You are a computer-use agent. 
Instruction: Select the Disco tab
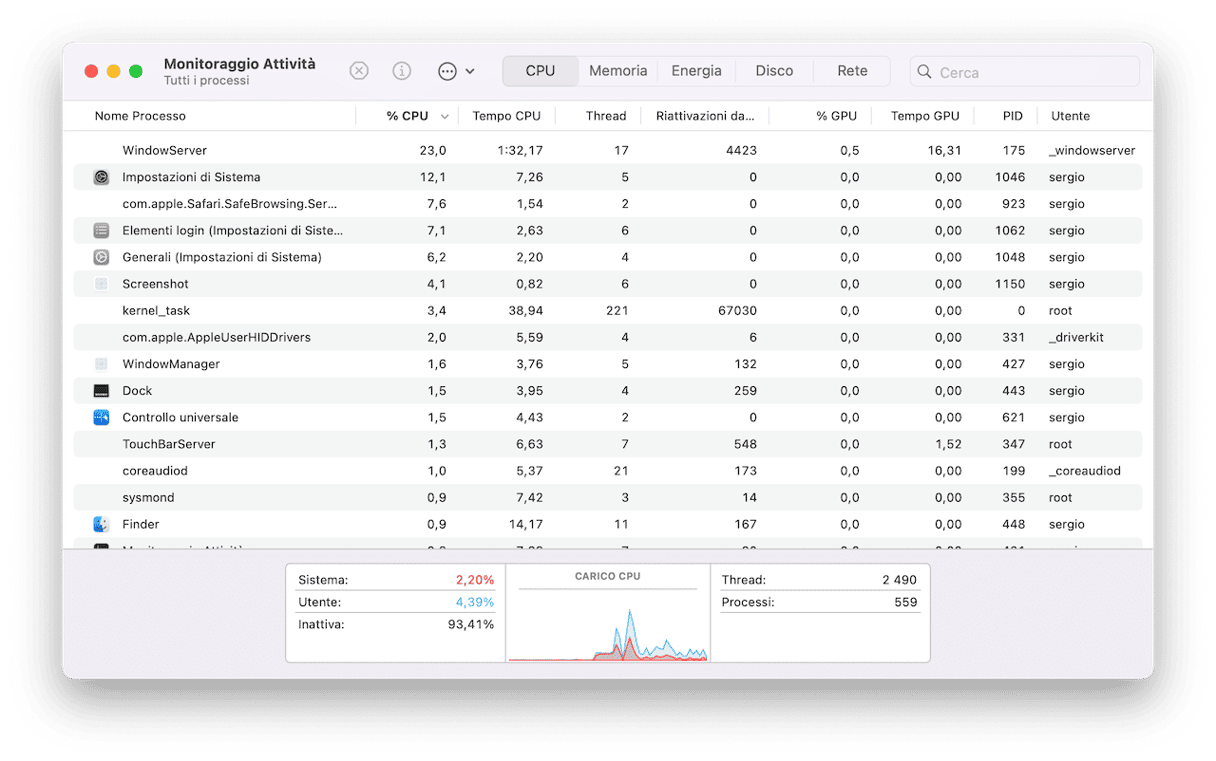774,71
